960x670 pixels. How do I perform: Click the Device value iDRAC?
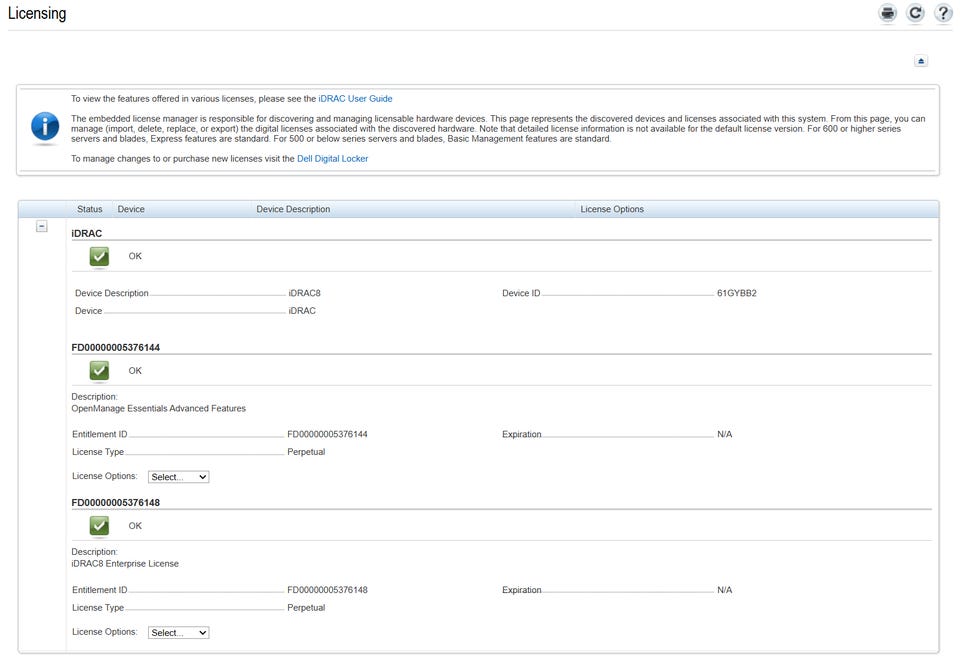(302, 311)
